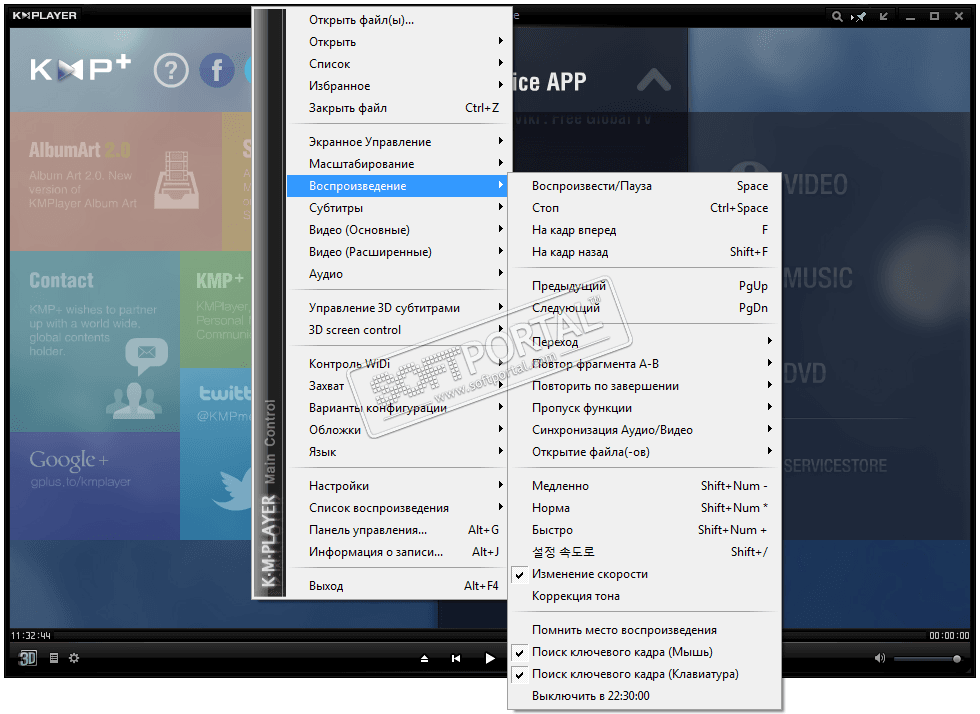
Task: Open the playlist icon in bottom bar
Action: (x=54, y=658)
